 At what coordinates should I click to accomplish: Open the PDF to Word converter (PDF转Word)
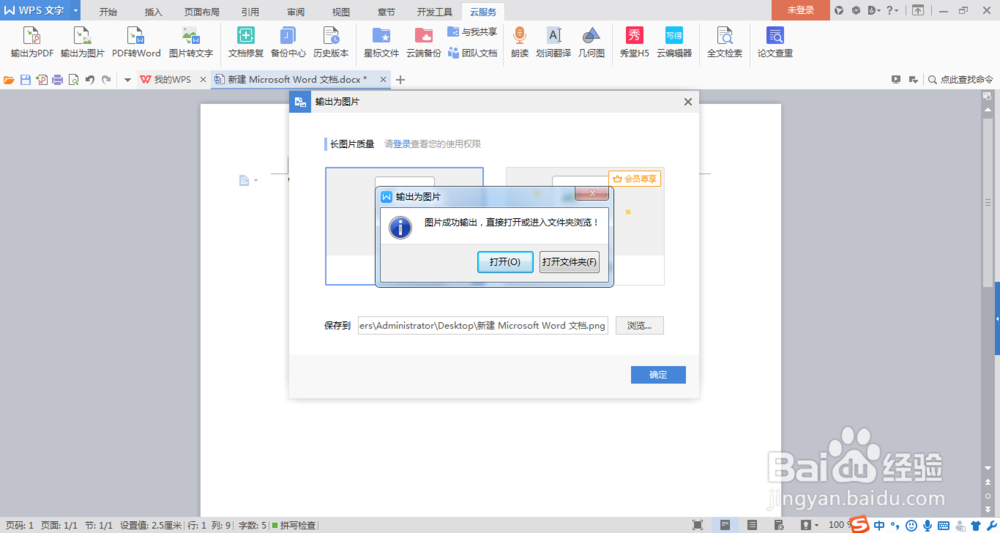coord(136,43)
